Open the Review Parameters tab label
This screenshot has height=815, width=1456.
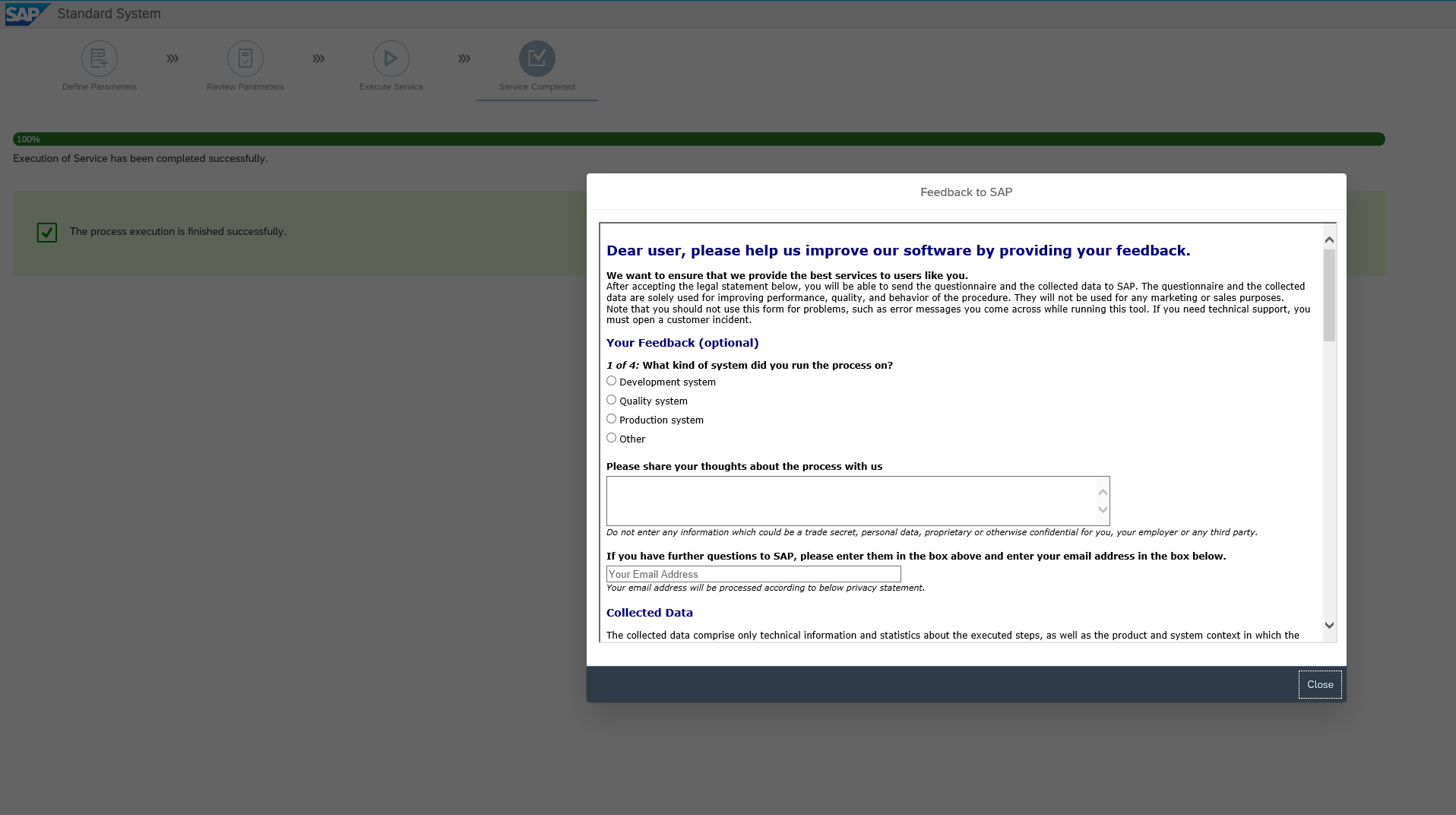pyautogui.click(x=245, y=87)
